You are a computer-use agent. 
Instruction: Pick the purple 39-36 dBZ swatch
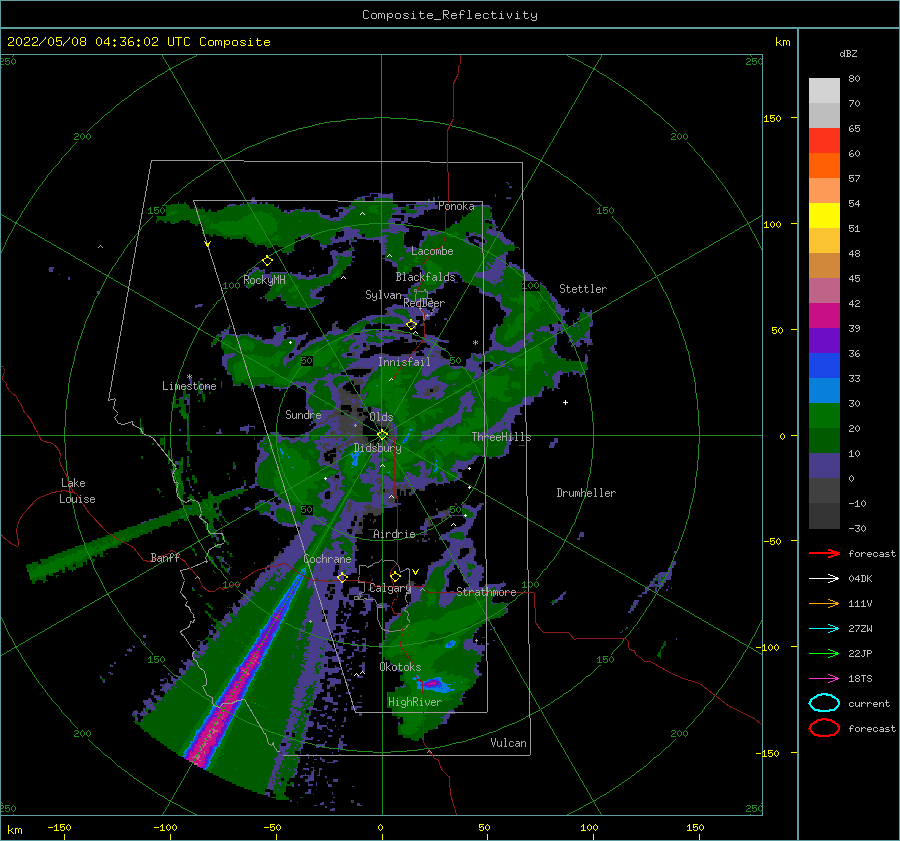[x=824, y=340]
